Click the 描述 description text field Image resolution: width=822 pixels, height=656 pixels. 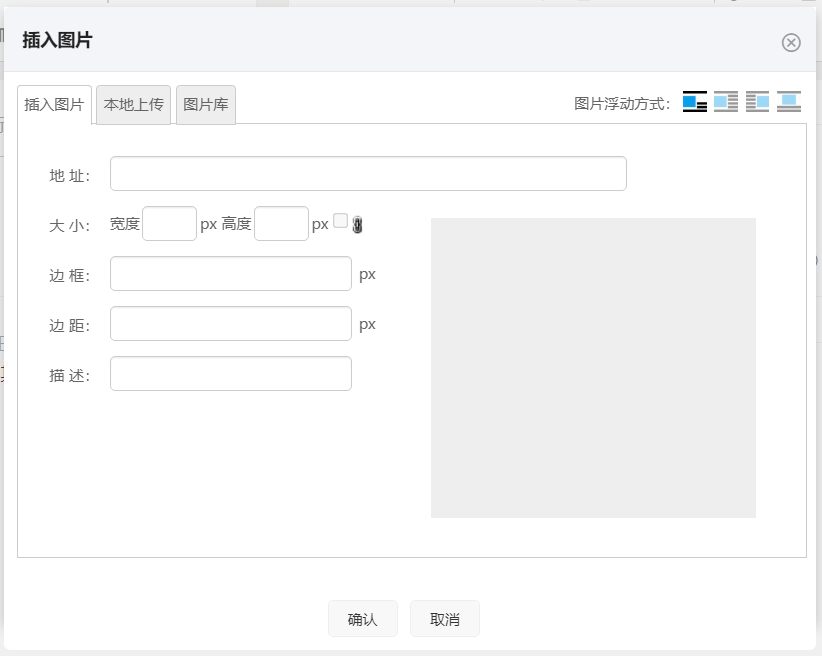point(231,374)
